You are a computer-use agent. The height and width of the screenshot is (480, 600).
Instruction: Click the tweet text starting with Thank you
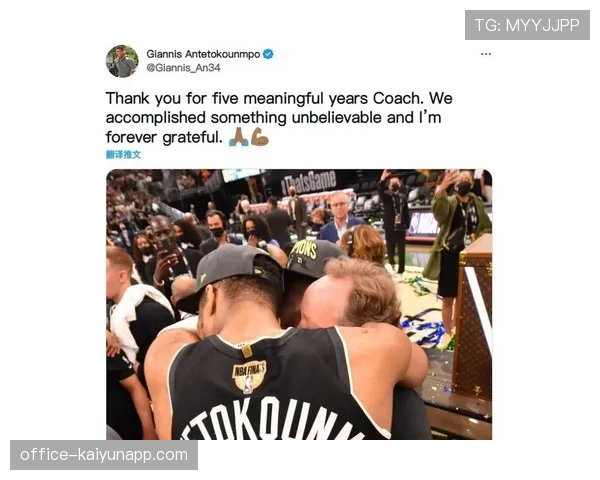(279, 118)
